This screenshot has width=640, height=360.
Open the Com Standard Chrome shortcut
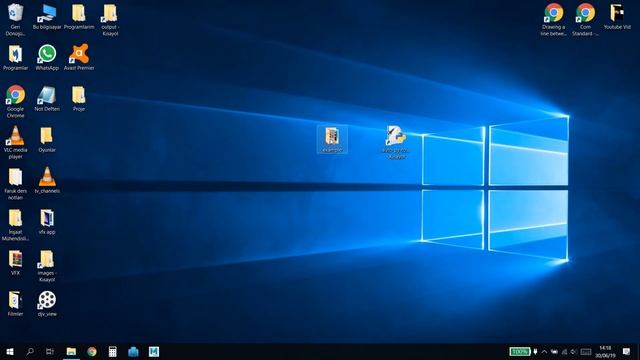point(585,19)
